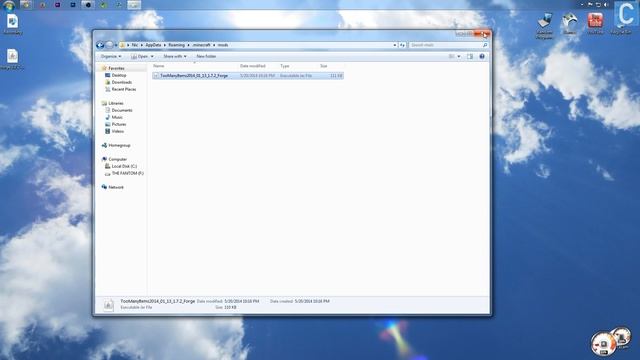
Task: Click the folder icon in address bar
Action: pos(122,45)
